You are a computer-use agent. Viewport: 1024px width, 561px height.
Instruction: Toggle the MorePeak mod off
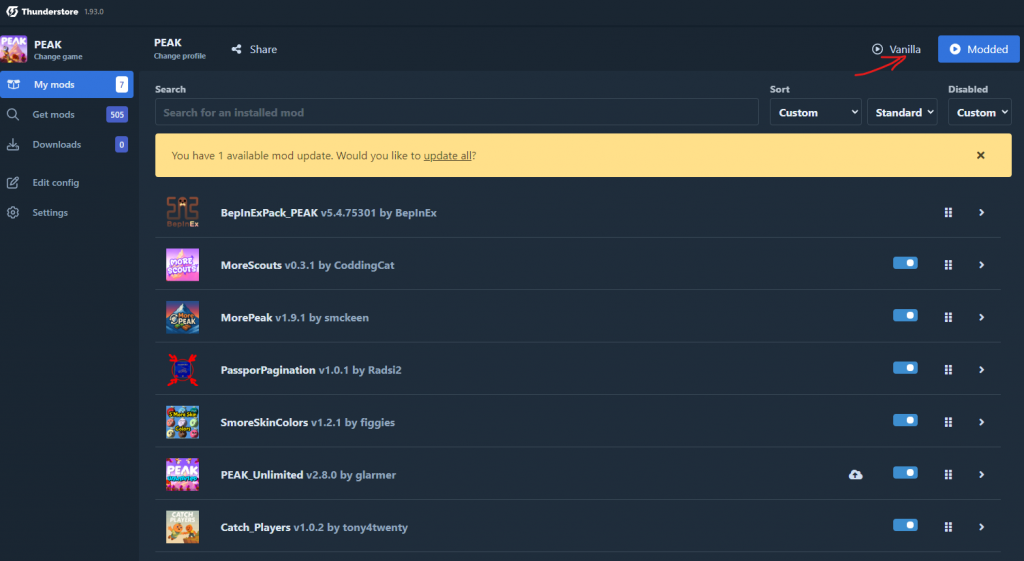tap(905, 315)
